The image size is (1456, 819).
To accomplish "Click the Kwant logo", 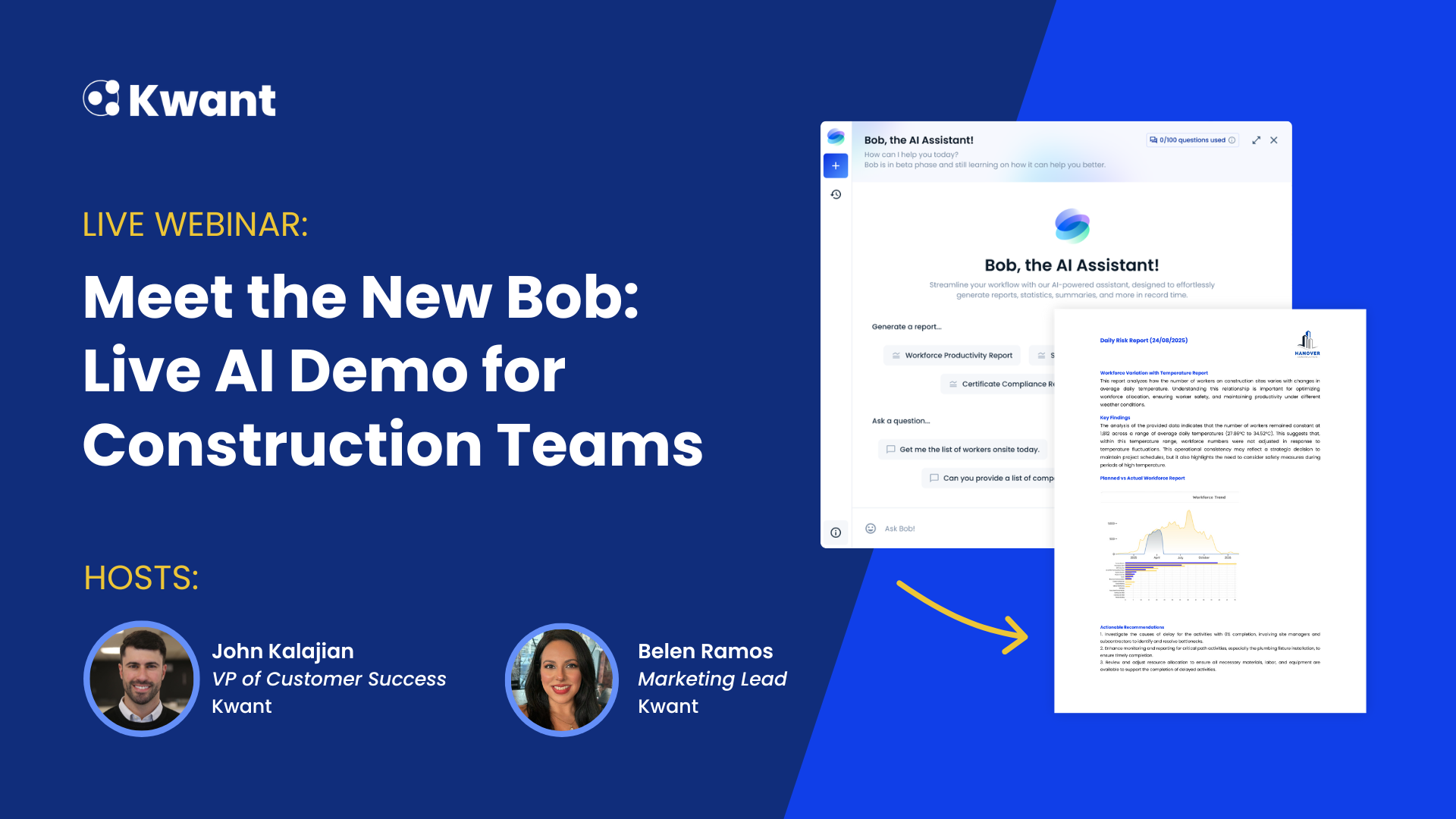I will point(180,99).
